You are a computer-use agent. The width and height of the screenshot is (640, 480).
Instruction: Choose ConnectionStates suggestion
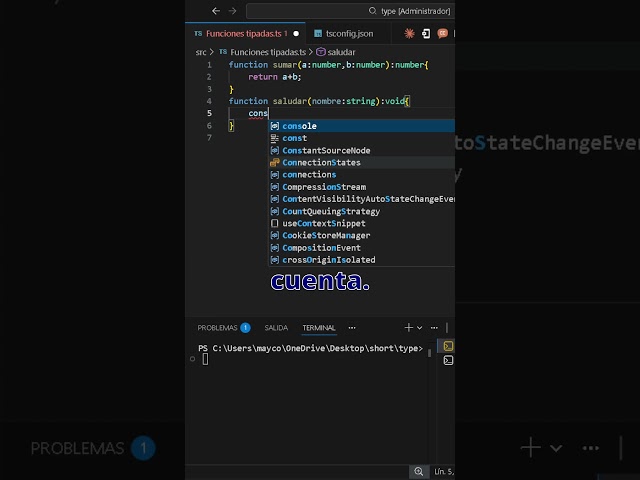tap(361, 162)
